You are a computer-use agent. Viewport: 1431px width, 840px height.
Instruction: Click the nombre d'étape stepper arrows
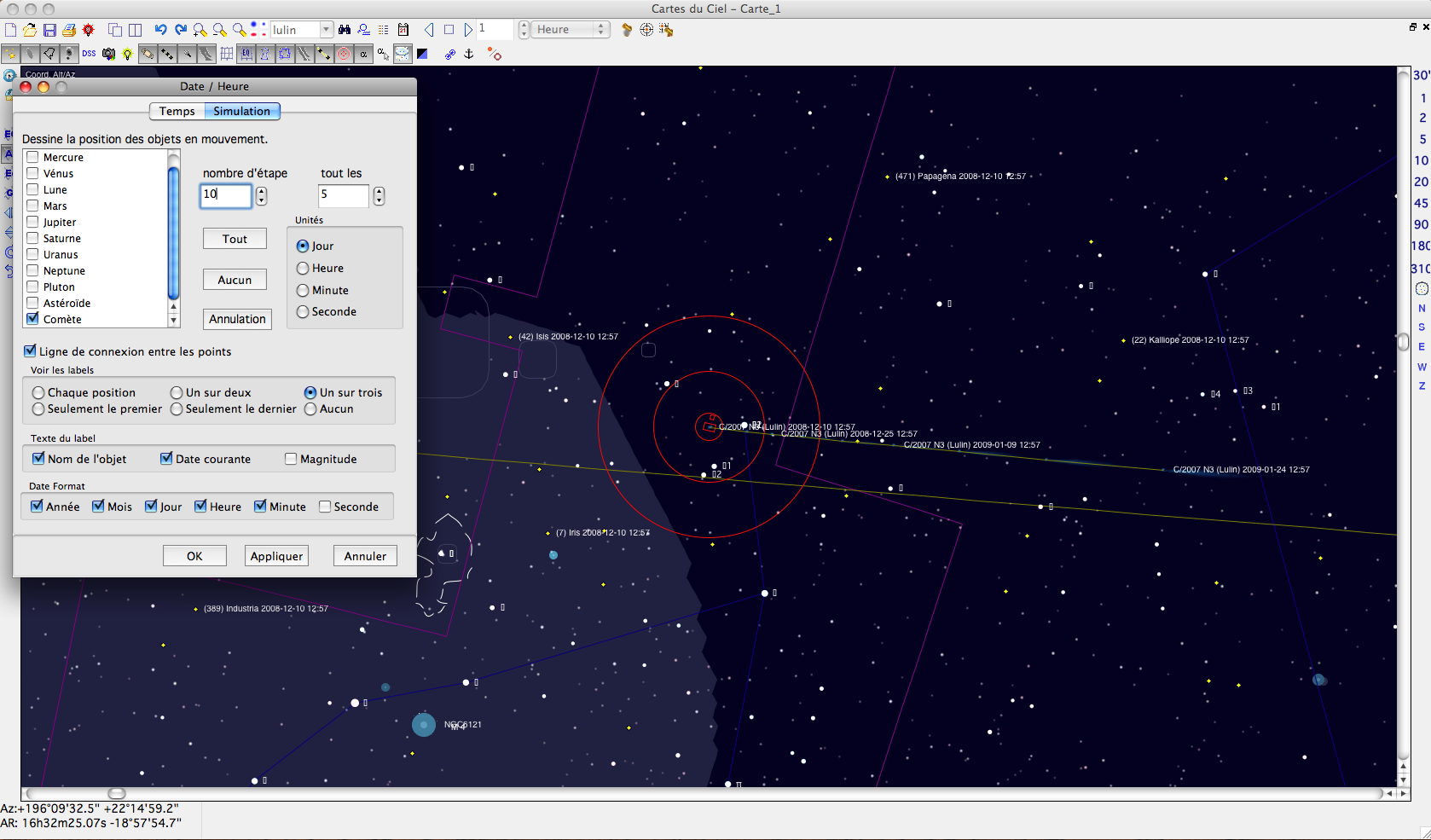coord(261,196)
